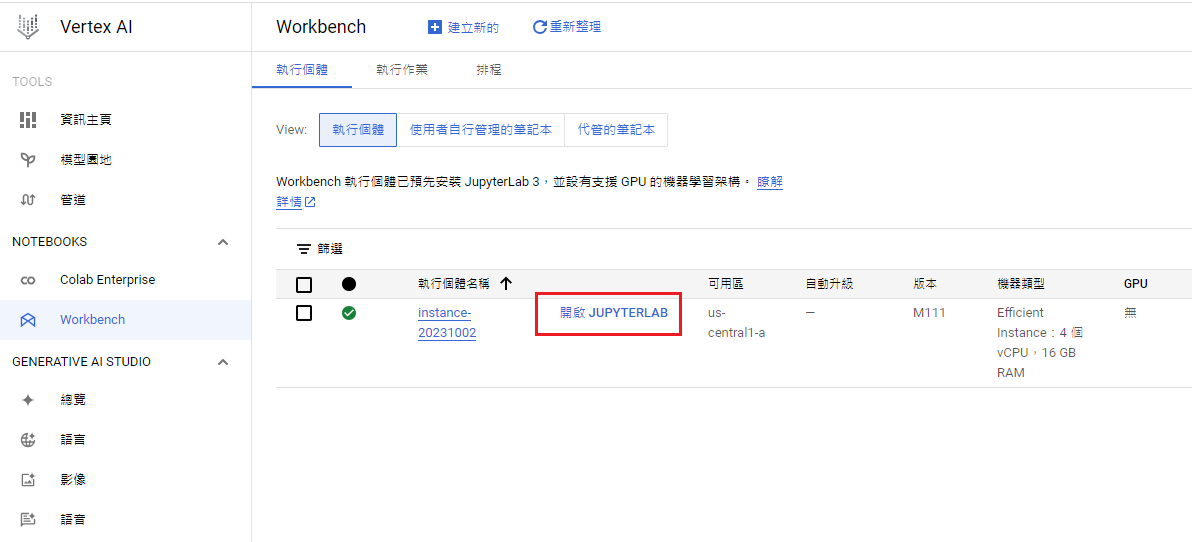The height and width of the screenshot is (542, 1192).
Task: Sort by 執行個體名稱 using the arrow
Action: coord(506,284)
